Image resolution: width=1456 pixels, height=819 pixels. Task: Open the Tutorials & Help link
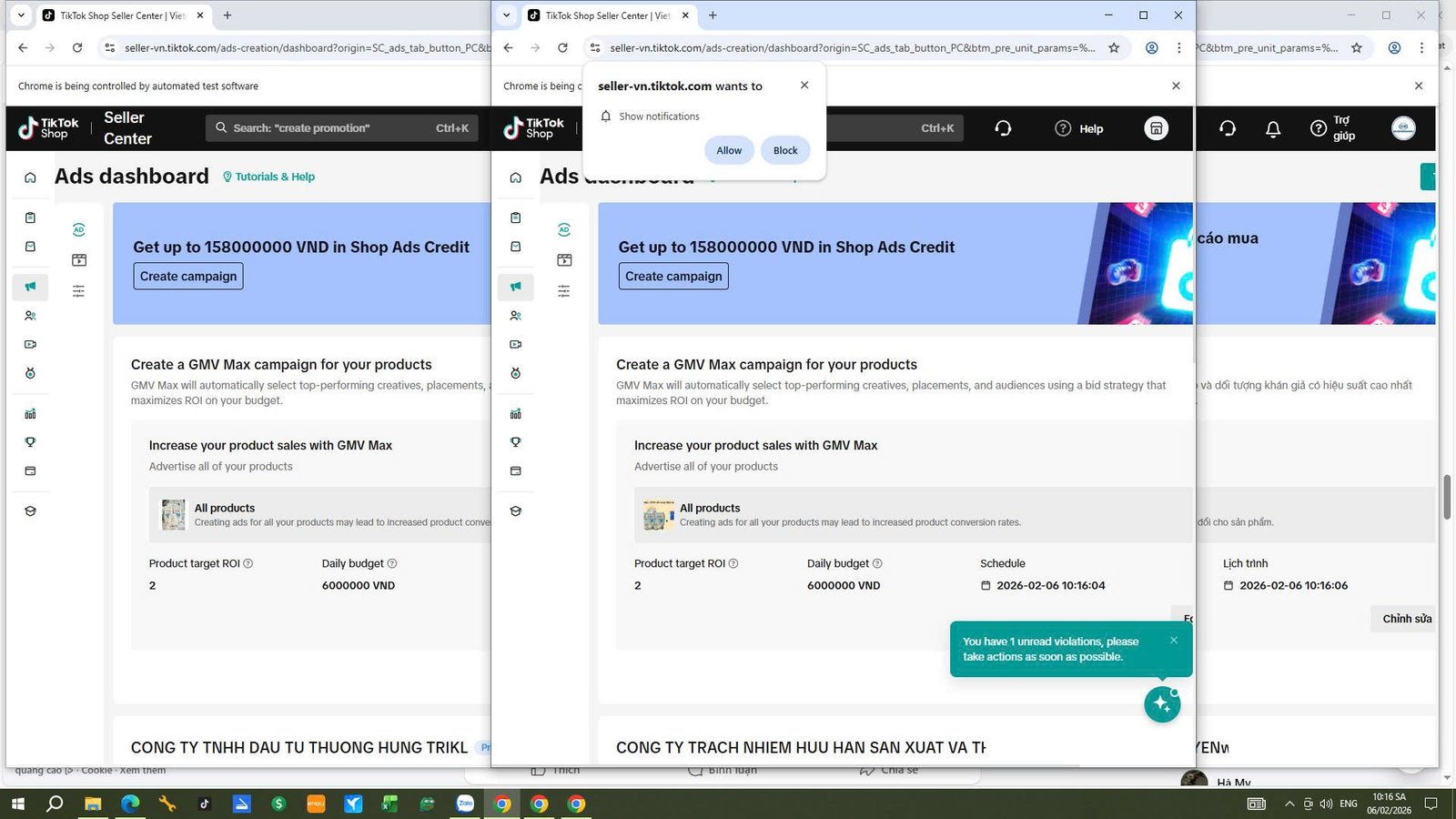(x=269, y=177)
